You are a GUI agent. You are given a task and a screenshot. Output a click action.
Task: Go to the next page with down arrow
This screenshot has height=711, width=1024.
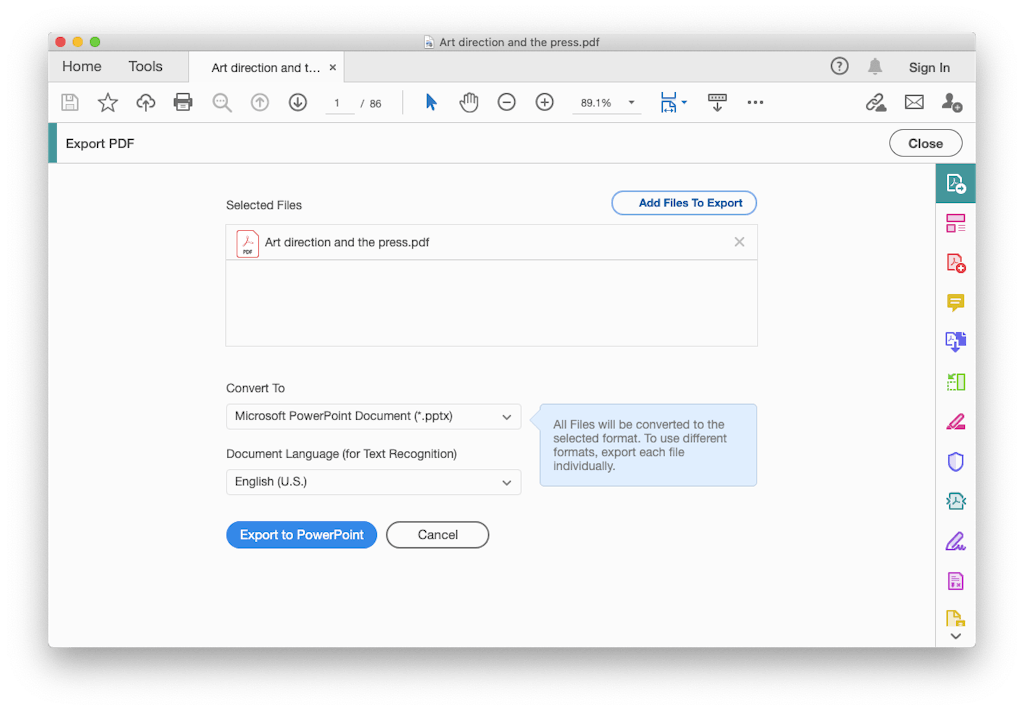297,102
